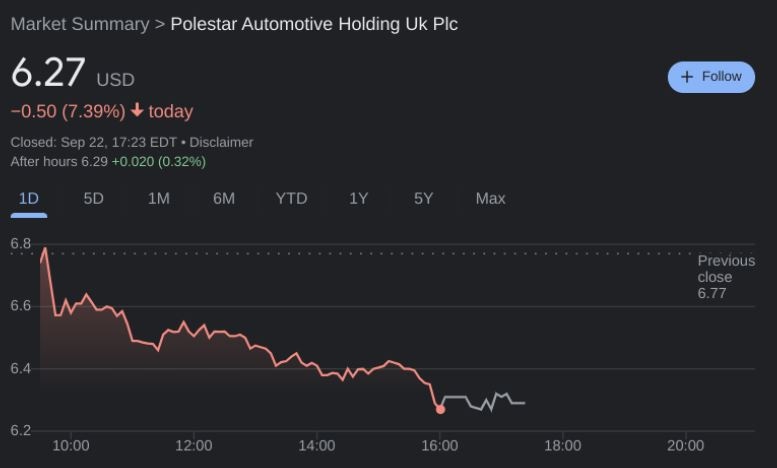This screenshot has width=777, height=468.
Task: Select the 1D time range tab
Action: 28,198
